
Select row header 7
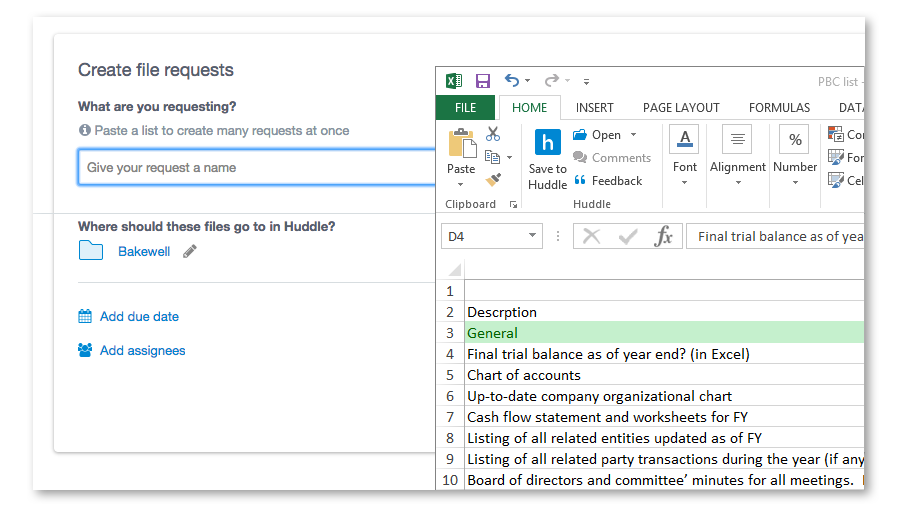click(x=450, y=417)
